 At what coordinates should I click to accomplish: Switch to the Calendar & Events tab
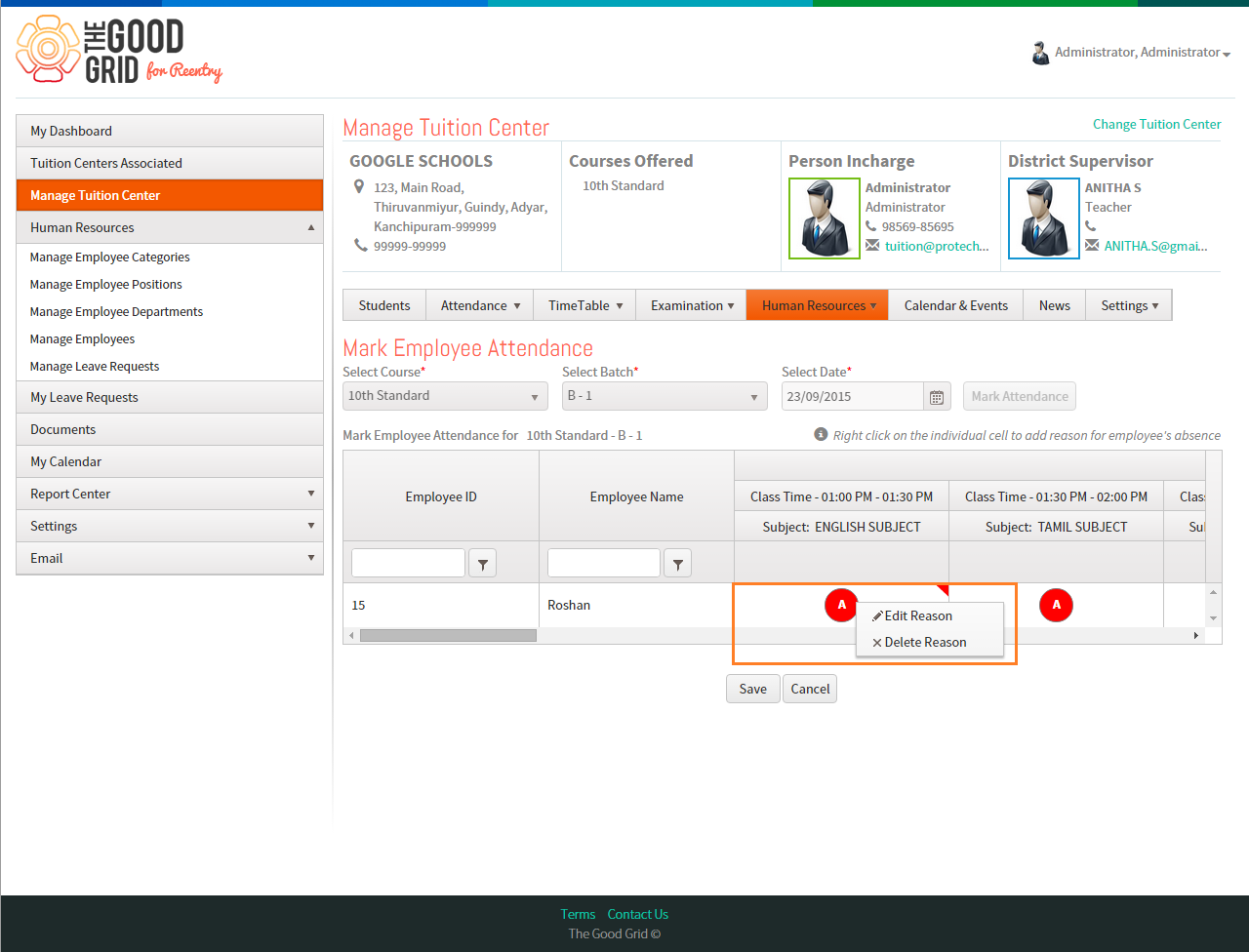tap(955, 305)
